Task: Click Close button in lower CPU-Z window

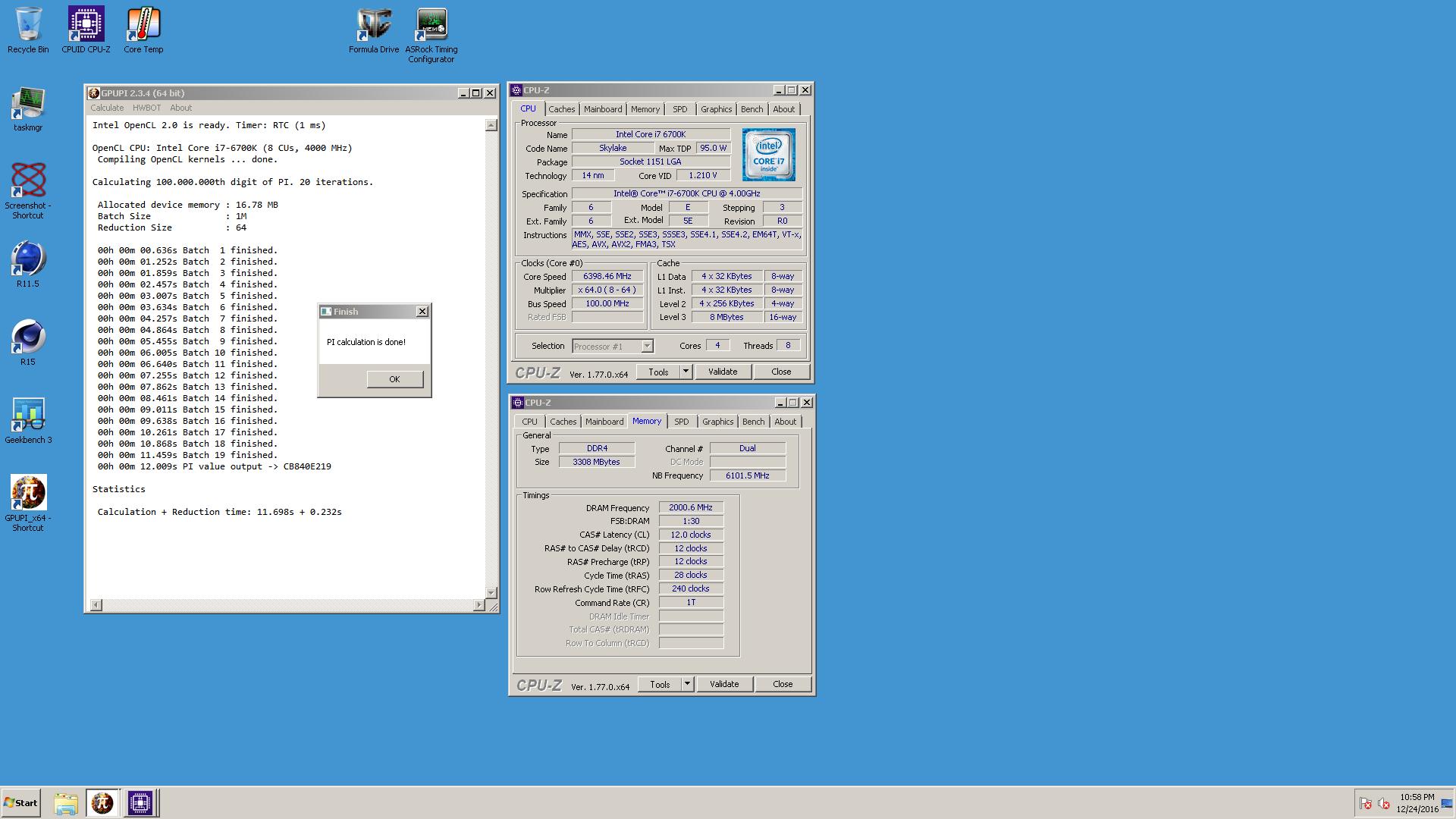Action: point(783,684)
